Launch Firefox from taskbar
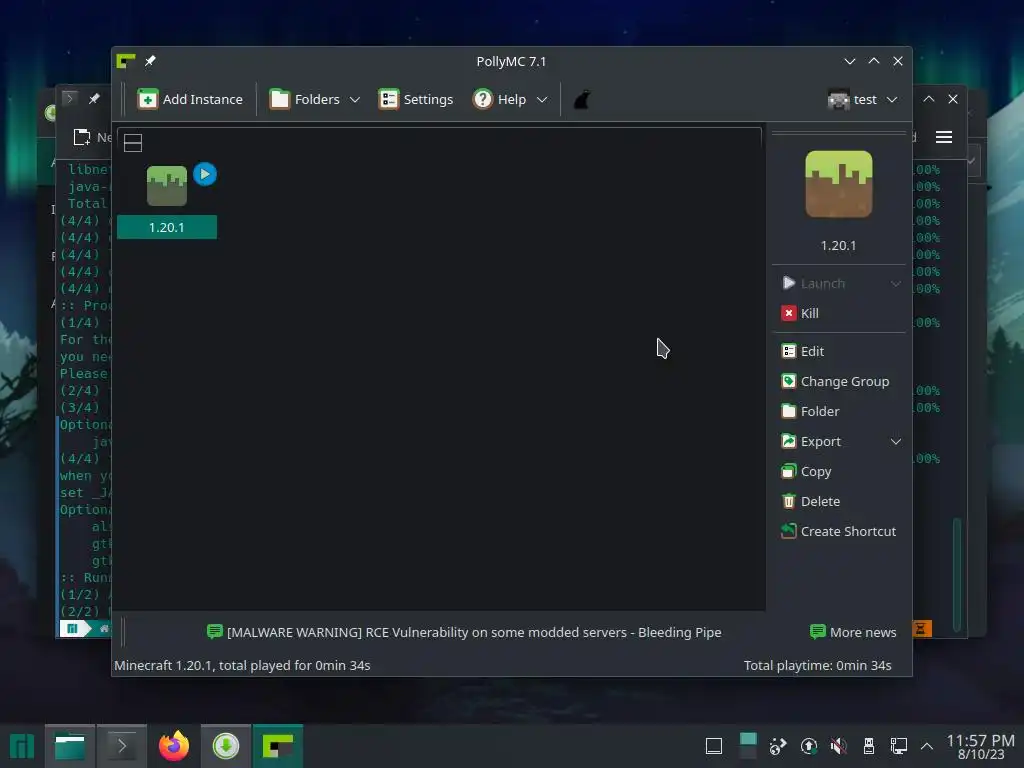This screenshot has height=768, width=1024. tap(174, 746)
